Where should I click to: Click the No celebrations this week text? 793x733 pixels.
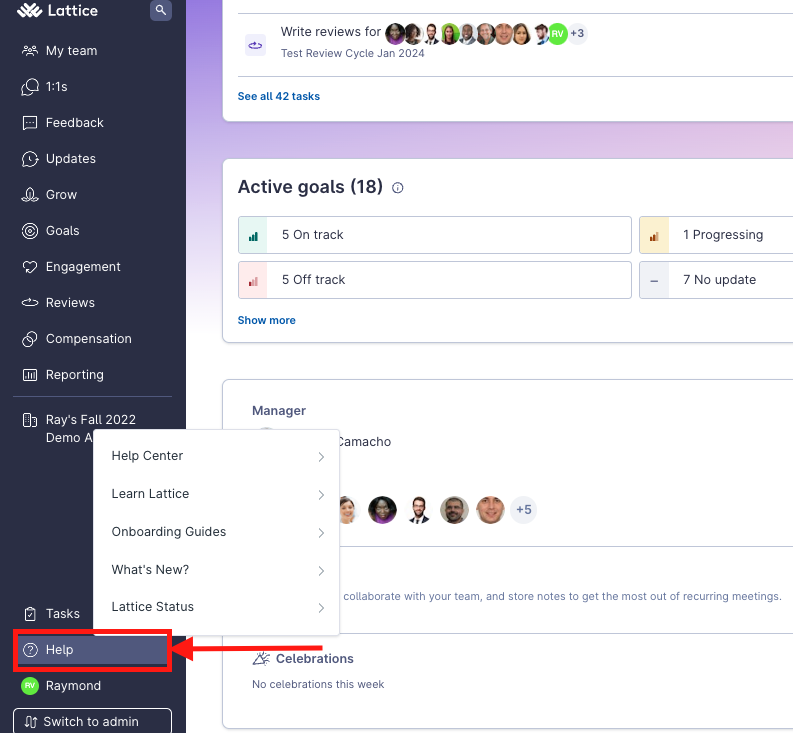click(x=318, y=684)
